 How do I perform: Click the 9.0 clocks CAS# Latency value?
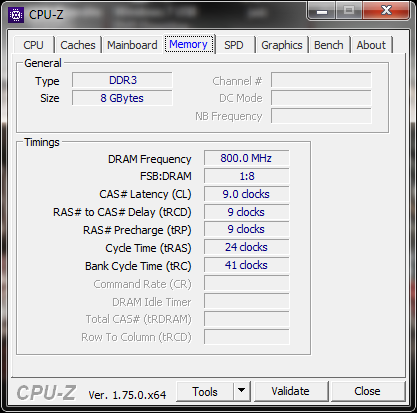pyautogui.click(x=246, y=194)
